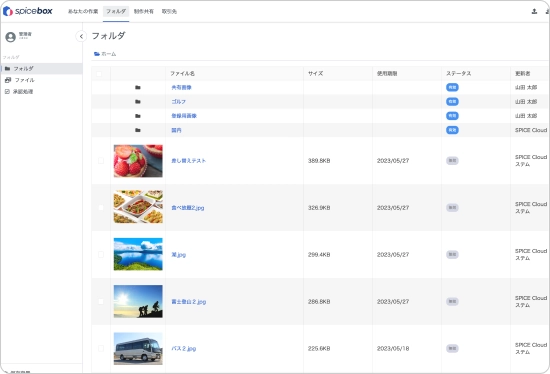Check the checkbox for 富士登山２.jpg row
This screenshot has height=374, width=550.
pyautogui.click(x=101, y=302)
